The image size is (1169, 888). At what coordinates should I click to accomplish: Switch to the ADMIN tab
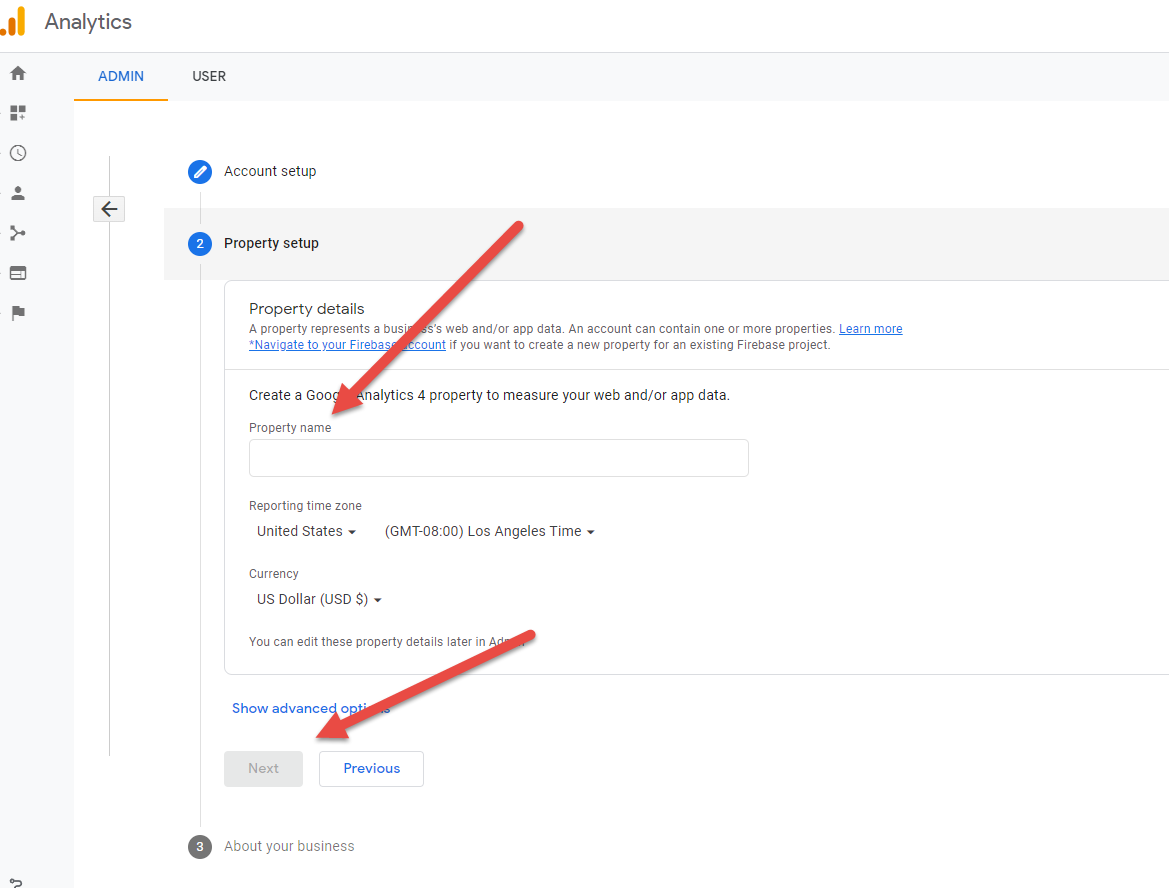pyautogui.click(x=121, y=76)
